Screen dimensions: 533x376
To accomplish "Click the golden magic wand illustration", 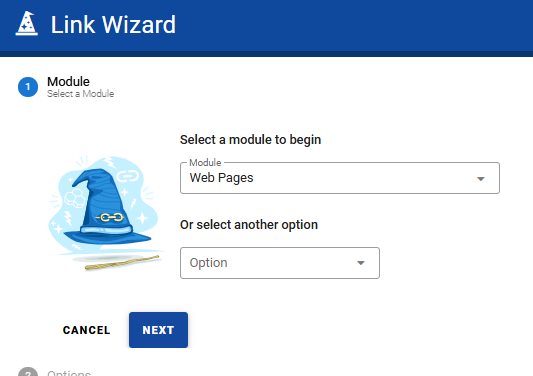I will coord(122,263).
